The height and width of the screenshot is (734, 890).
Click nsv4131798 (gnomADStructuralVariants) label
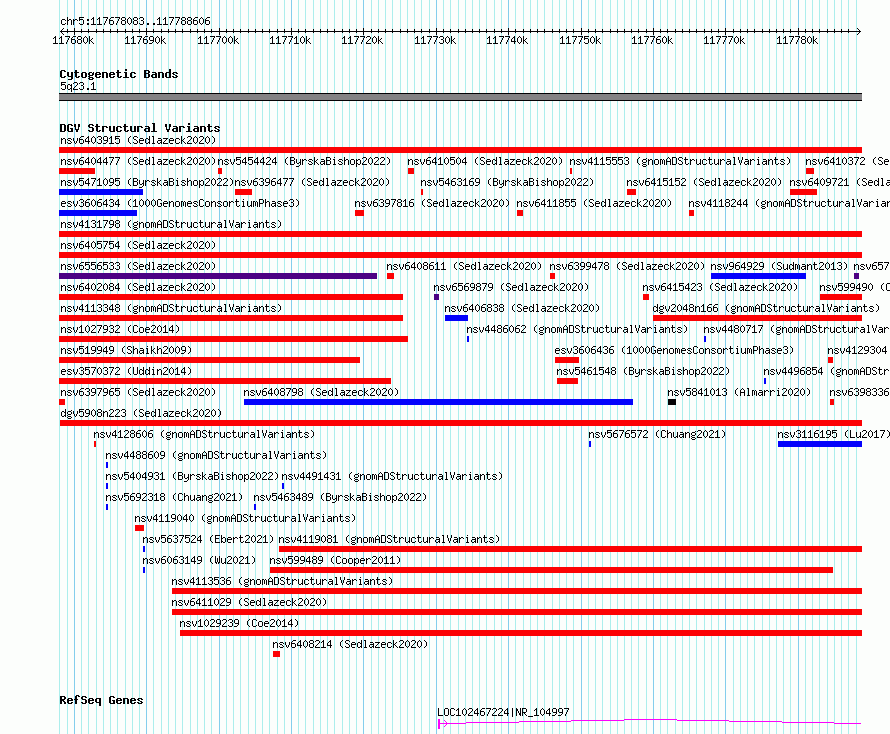(171, 224)
